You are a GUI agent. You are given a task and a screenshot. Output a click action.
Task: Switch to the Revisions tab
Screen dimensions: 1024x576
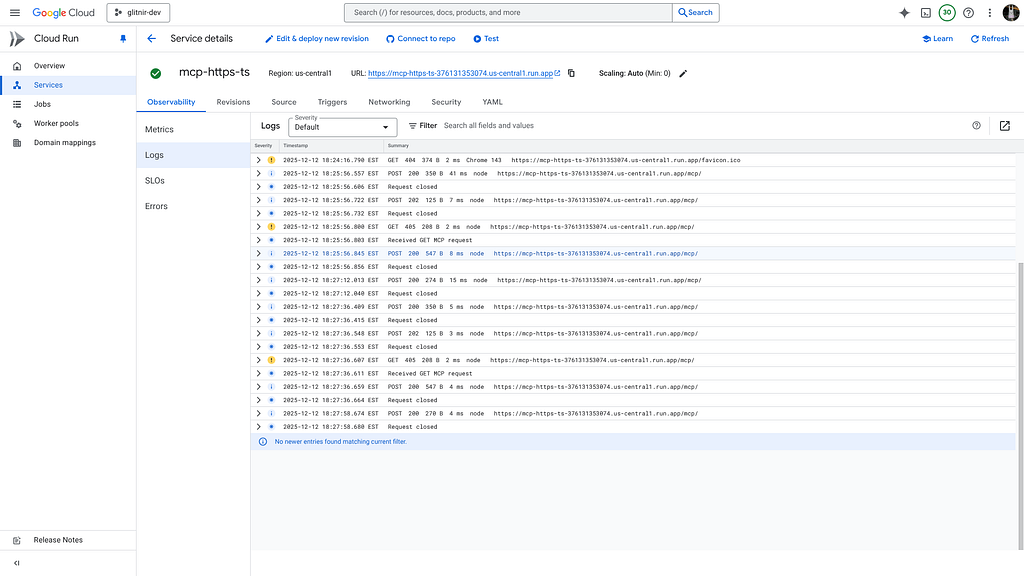(233, 102)
